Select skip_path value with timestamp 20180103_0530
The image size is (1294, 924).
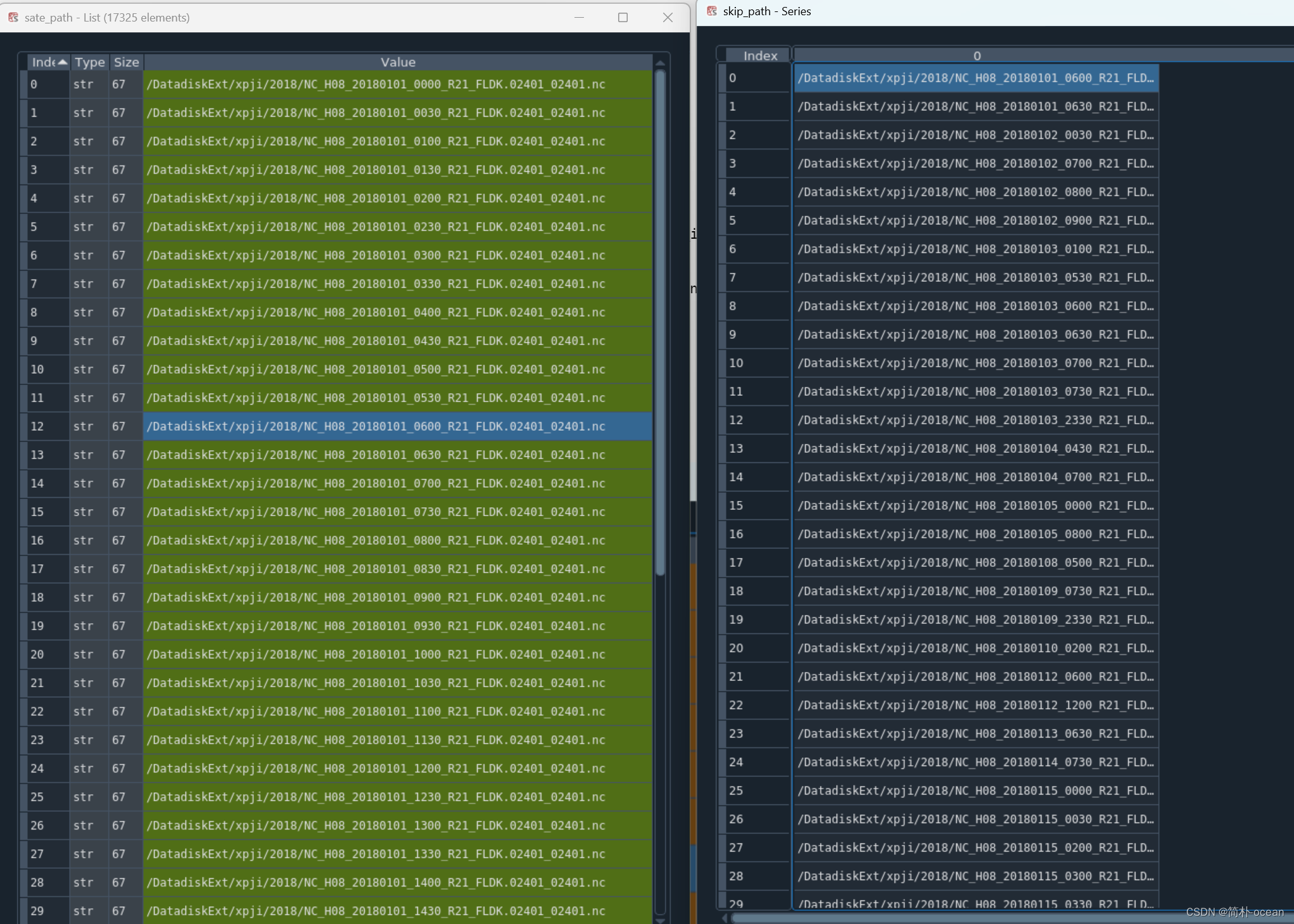click(x=976, y=277)
